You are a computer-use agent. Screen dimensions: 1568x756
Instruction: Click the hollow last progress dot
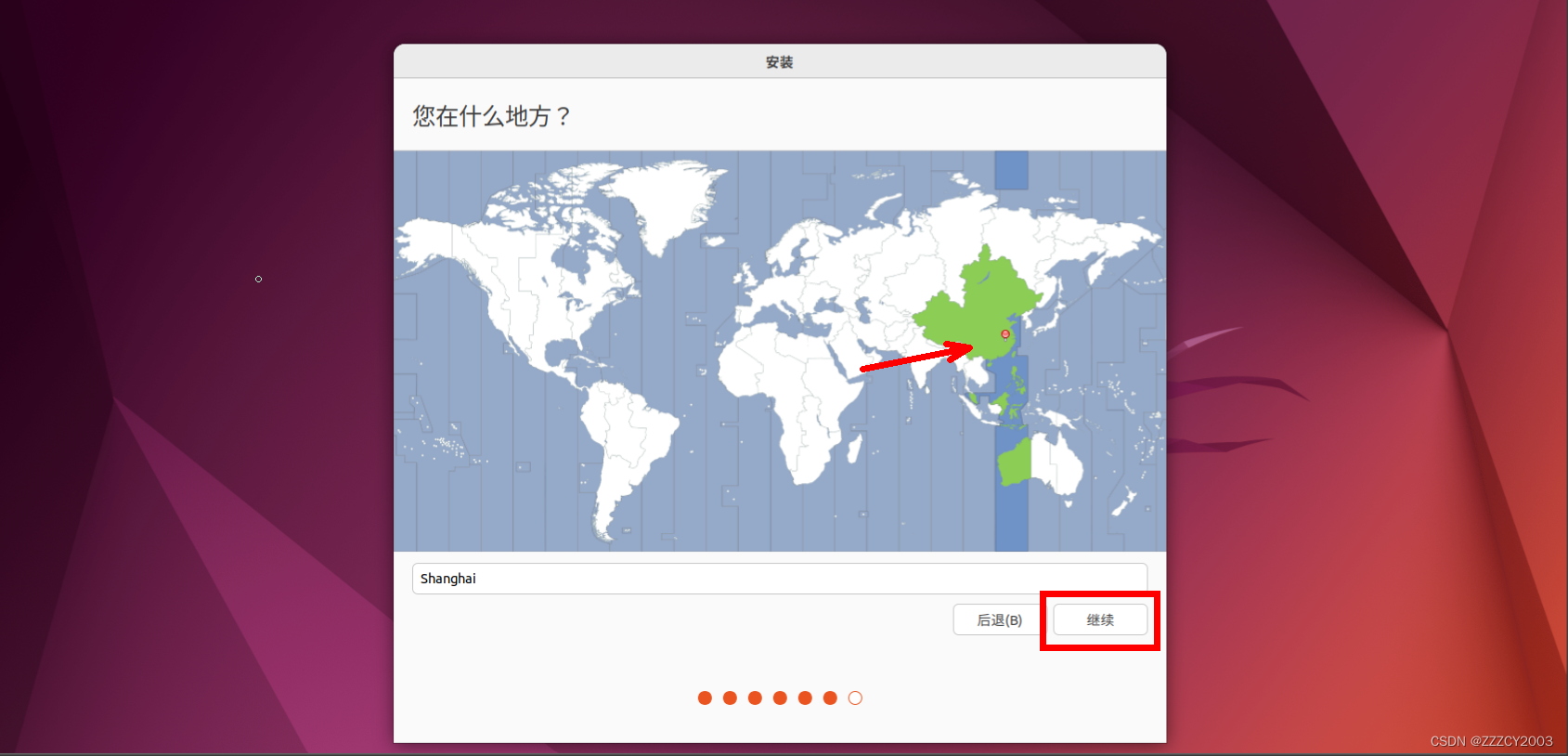[855, 697]
